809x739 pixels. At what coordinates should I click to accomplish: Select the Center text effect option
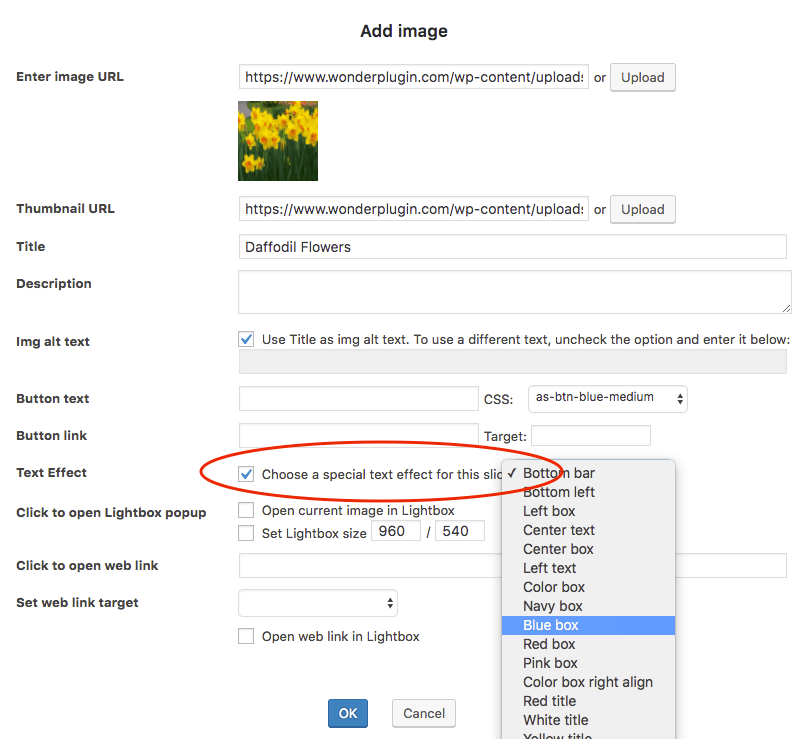tap(558, 529)
